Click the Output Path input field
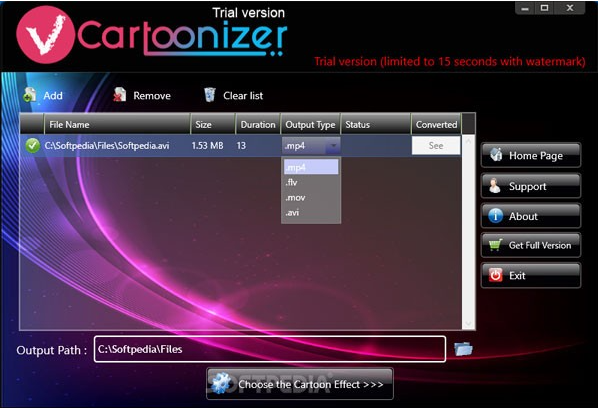Screen dimensions: 598x408 270,349
